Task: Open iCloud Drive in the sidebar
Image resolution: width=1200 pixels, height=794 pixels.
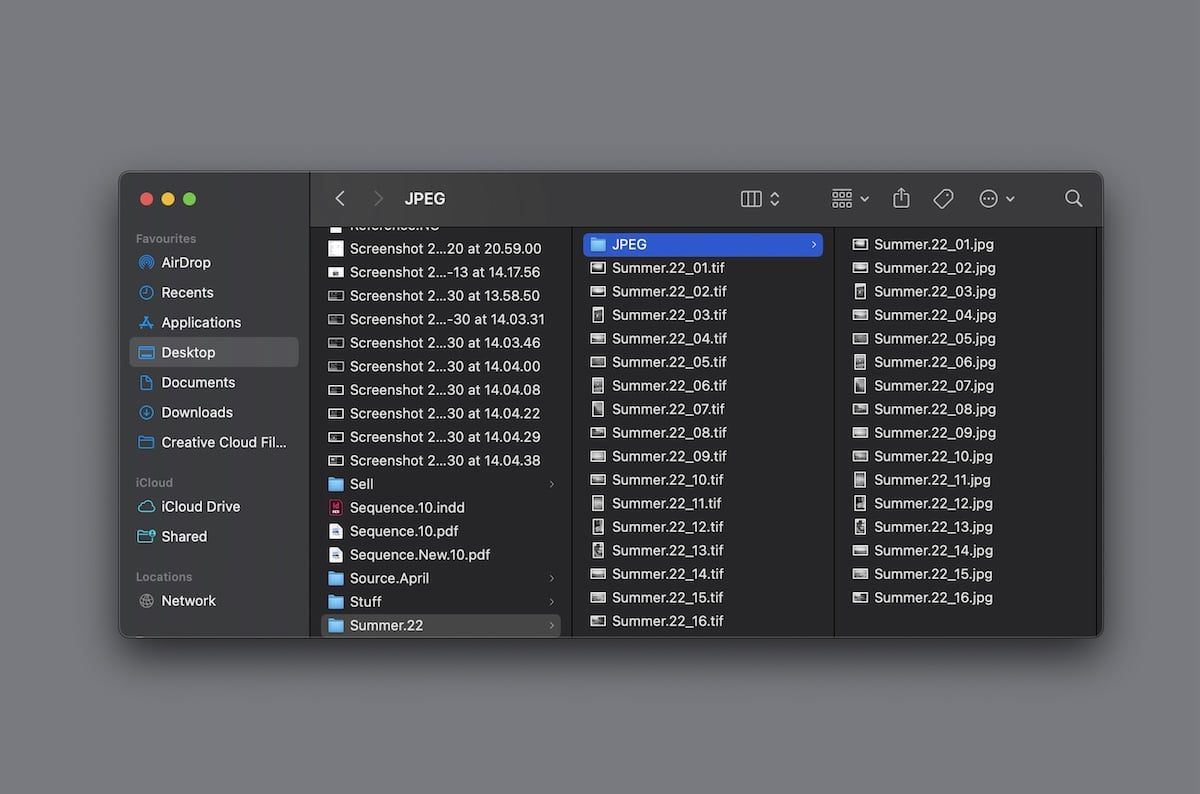Action: 199,507
